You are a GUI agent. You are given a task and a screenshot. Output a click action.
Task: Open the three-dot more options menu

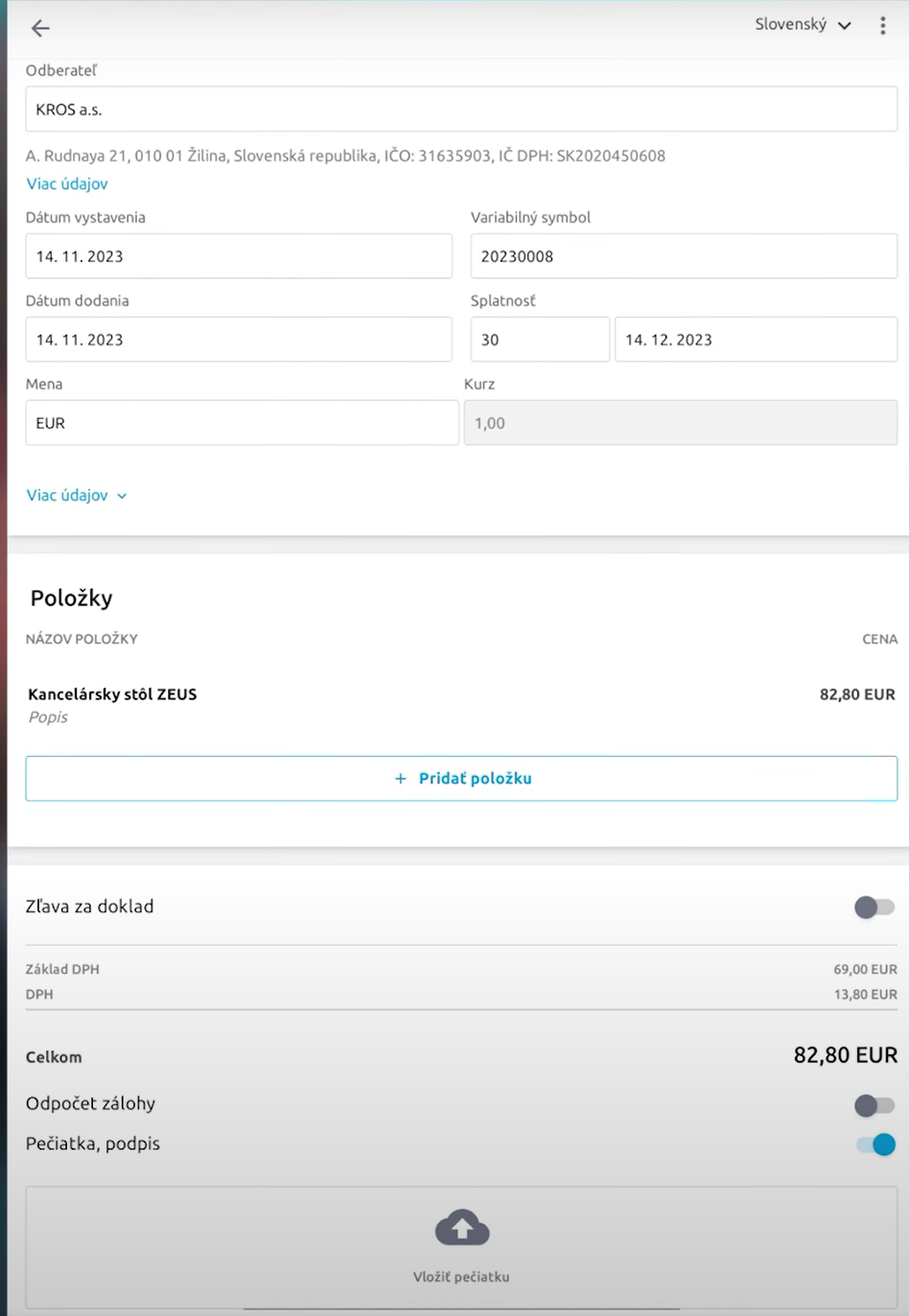click(x=882, y=26)
